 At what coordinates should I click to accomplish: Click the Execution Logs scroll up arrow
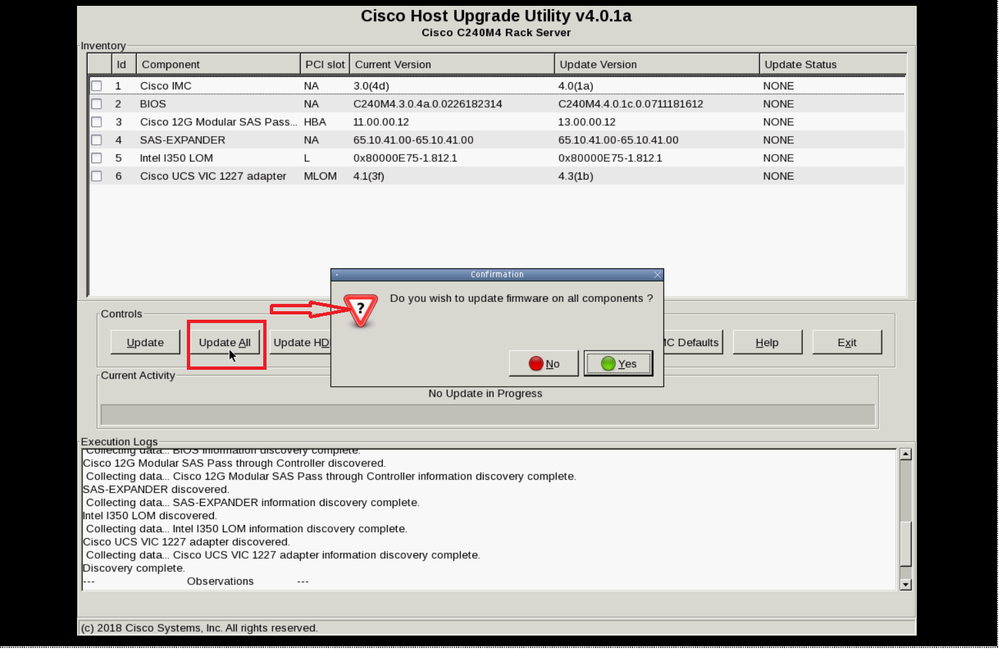(905, 454)
